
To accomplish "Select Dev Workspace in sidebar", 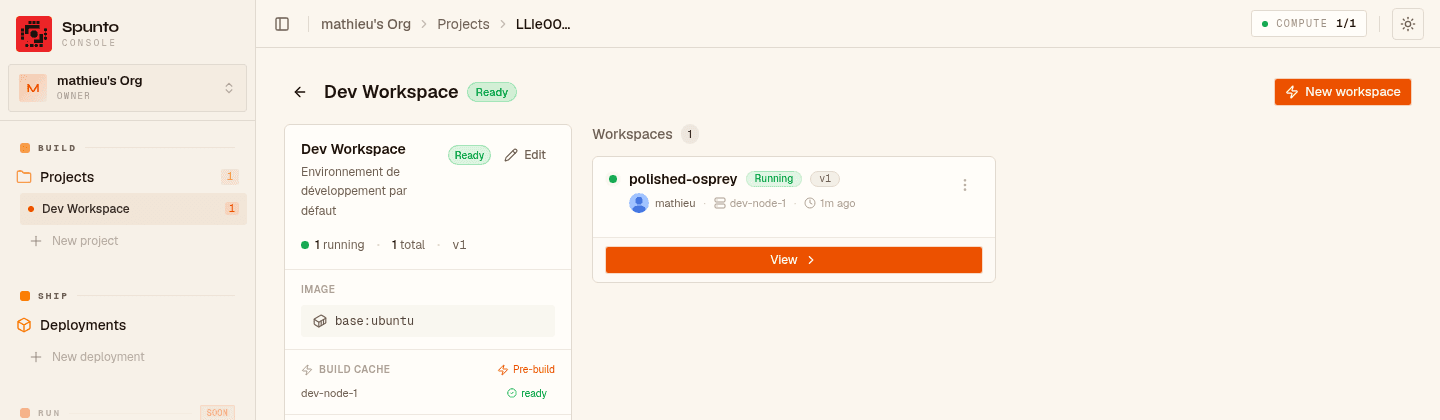I will click(133, 209).
